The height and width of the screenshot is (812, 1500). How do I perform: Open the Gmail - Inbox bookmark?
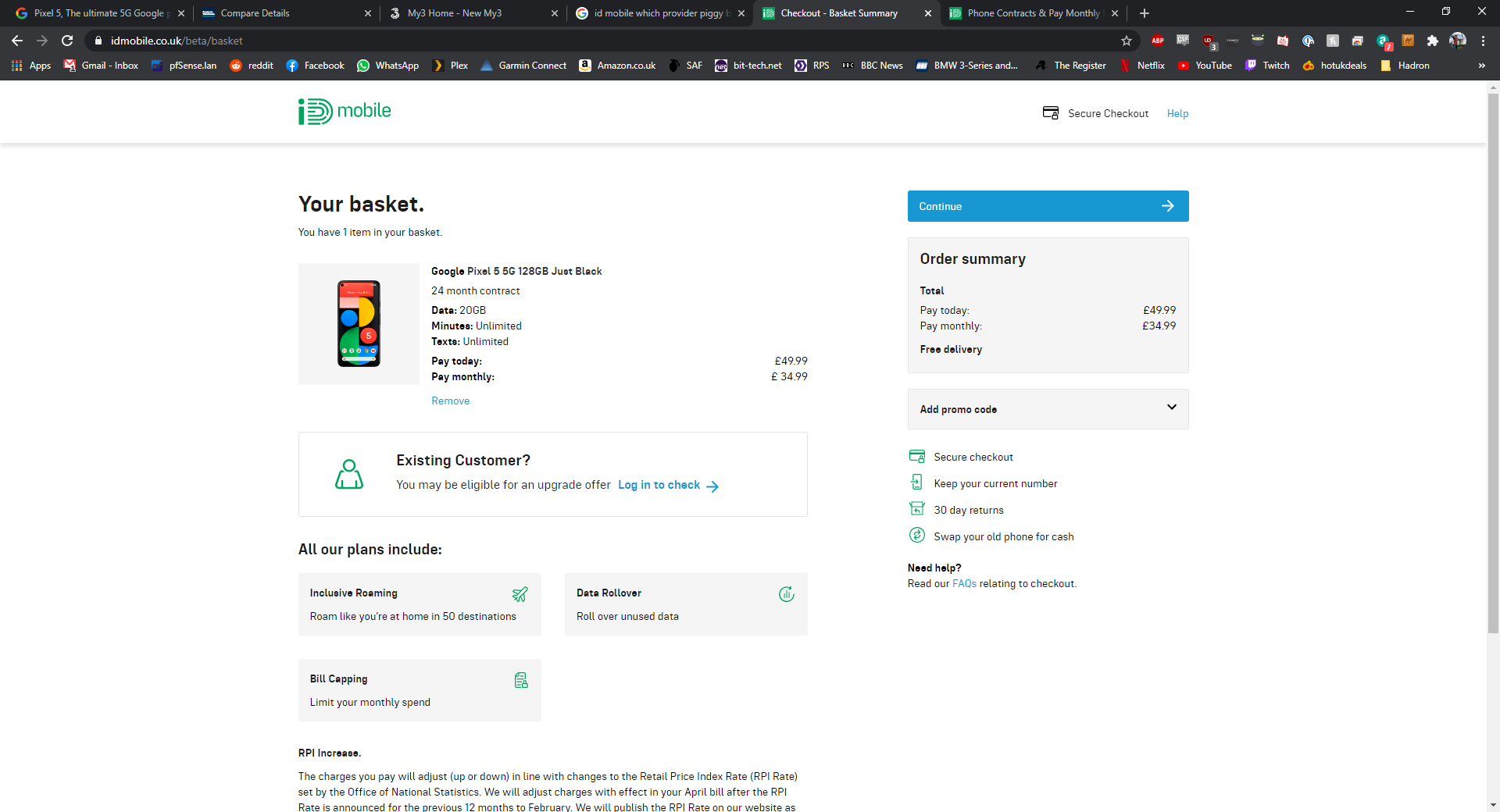[102, 66]
